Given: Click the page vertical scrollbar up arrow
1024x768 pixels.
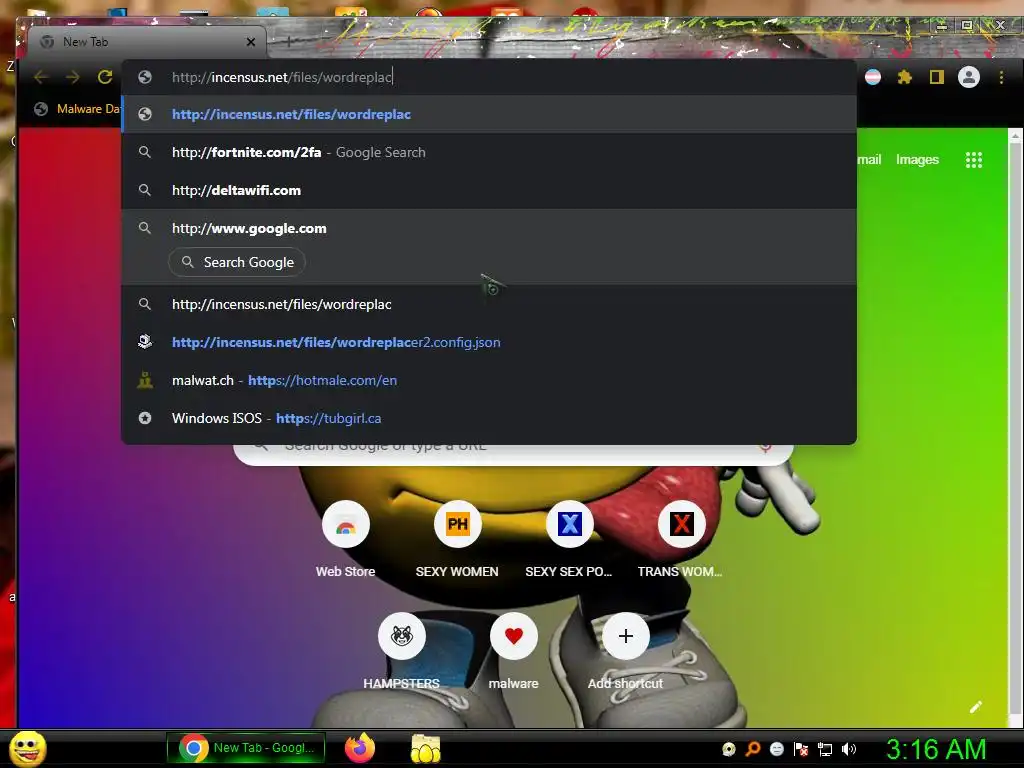Looking at the screenshot, I should [x=1014, y=136].
